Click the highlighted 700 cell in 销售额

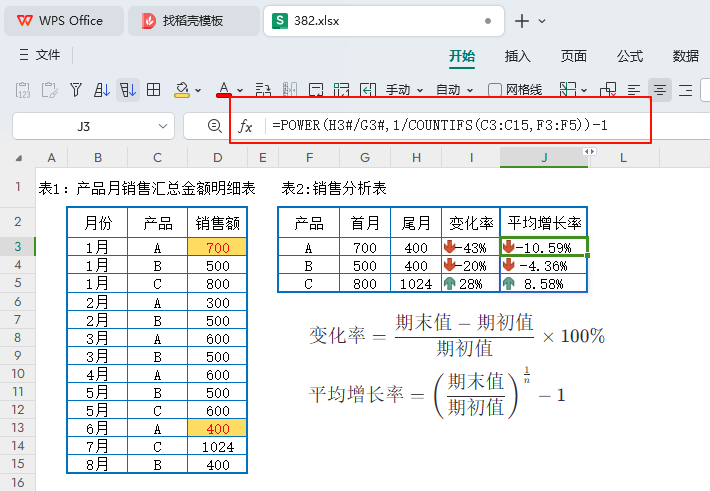pos(217,247)
